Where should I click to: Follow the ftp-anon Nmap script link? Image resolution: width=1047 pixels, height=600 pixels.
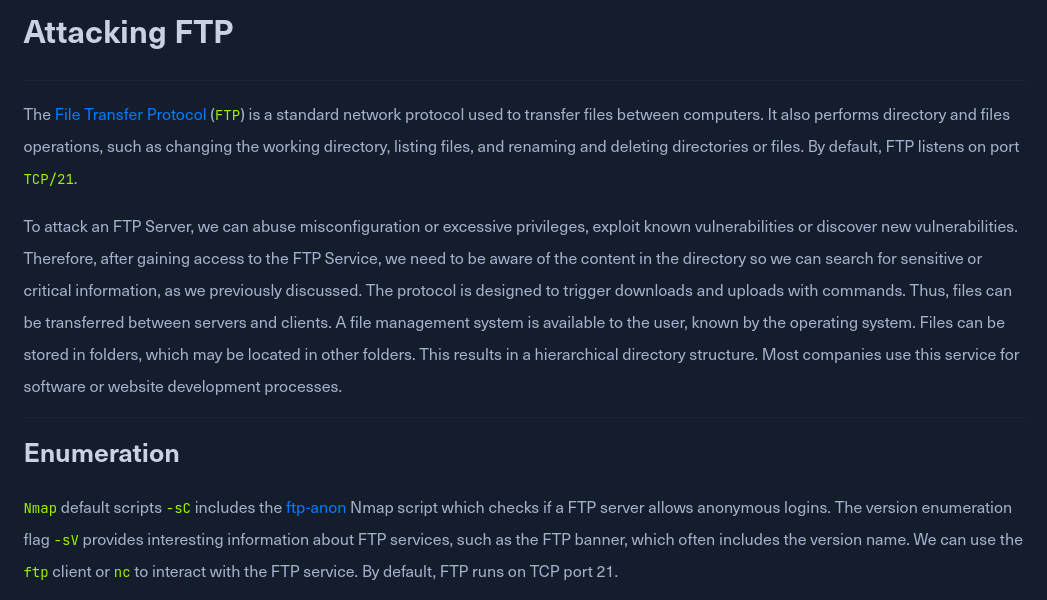316,508
